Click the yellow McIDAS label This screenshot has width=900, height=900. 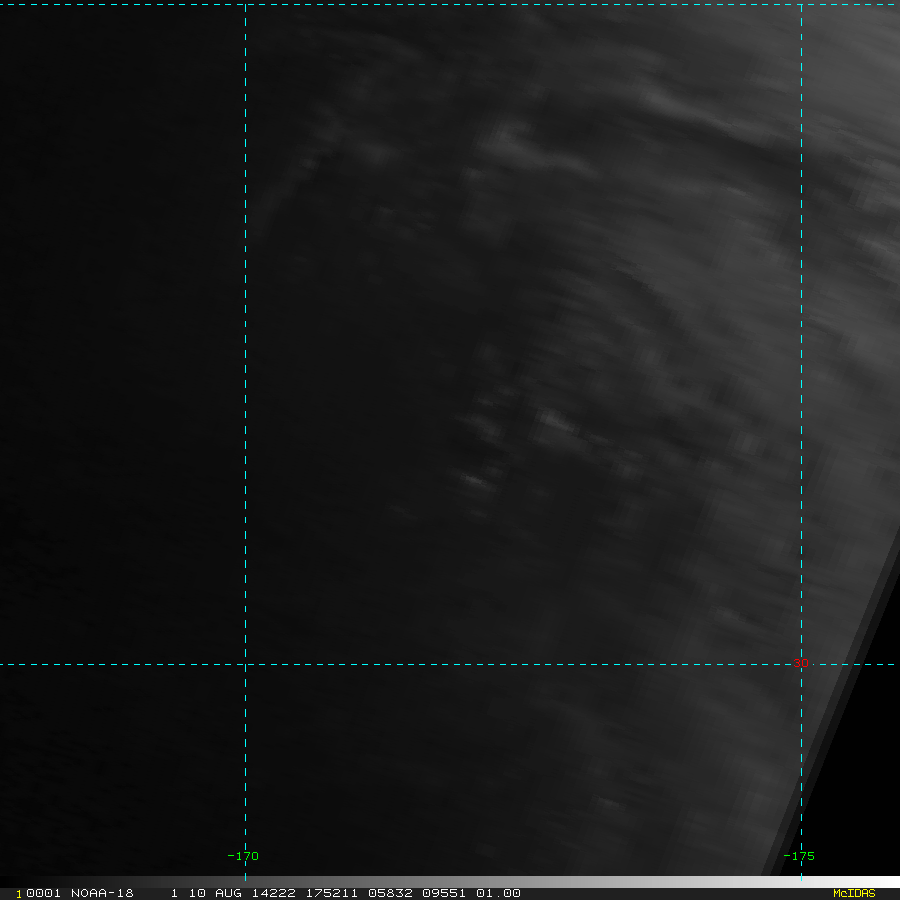(853, 893)
